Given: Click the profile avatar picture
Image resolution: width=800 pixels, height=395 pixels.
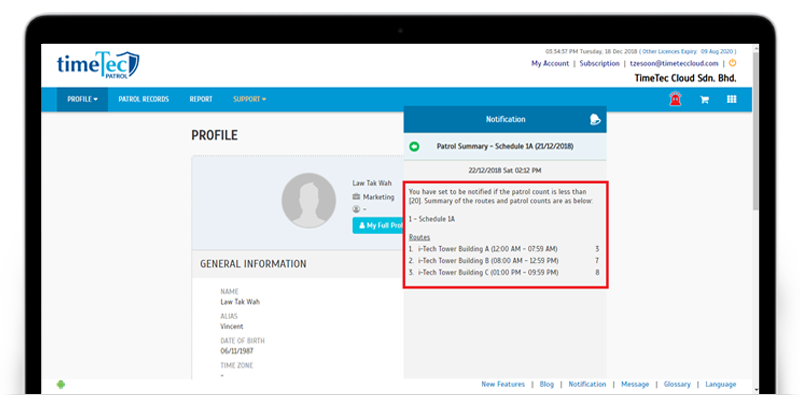Looking at the screenshot, I should tap(309, 200).
